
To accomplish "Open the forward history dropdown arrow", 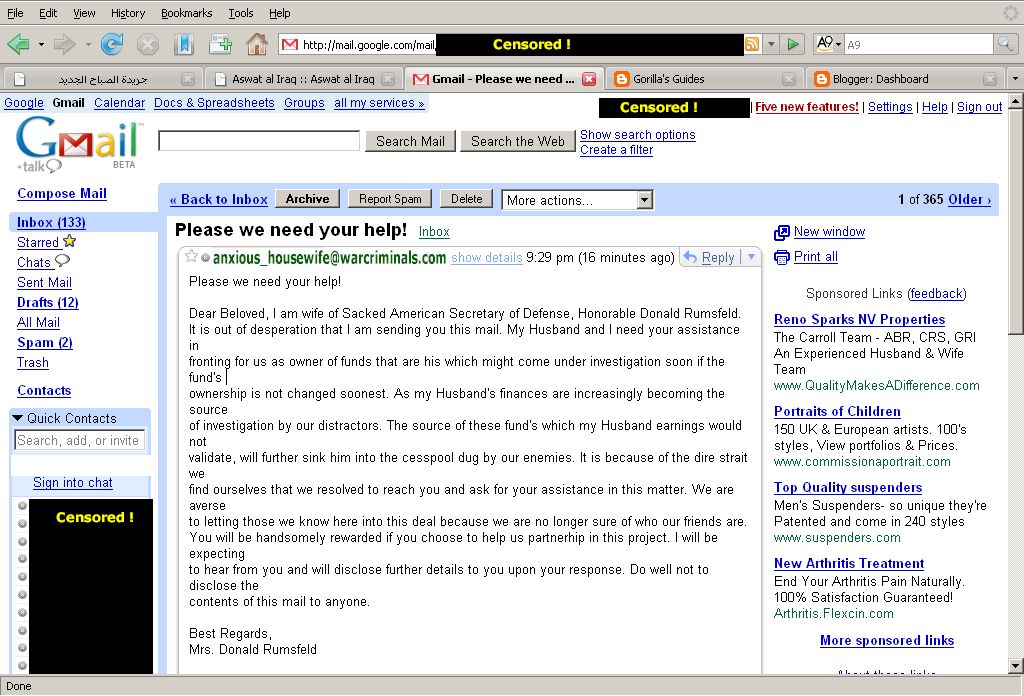I will (x=88, y=44).
